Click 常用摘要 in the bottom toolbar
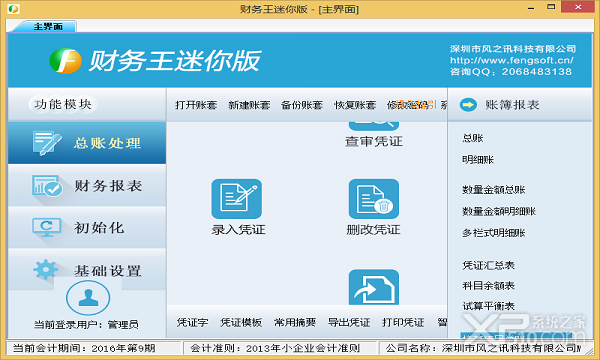This screenshot has width=600, height=360. (x=295, y=323)
